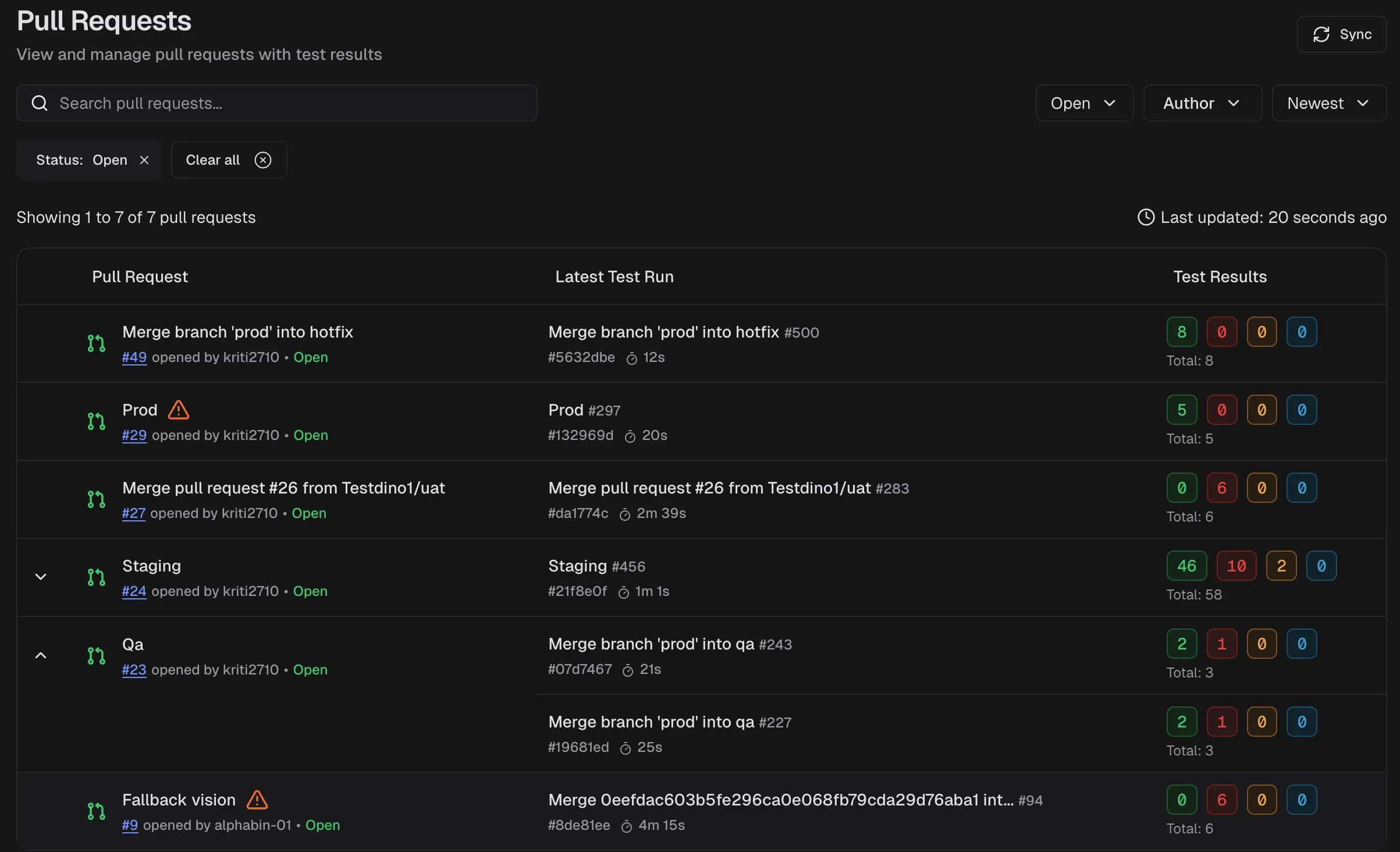The image size is (1400, 852).
Task: Open the Author filter dropdown
Action: click(x=1201, y=103)
